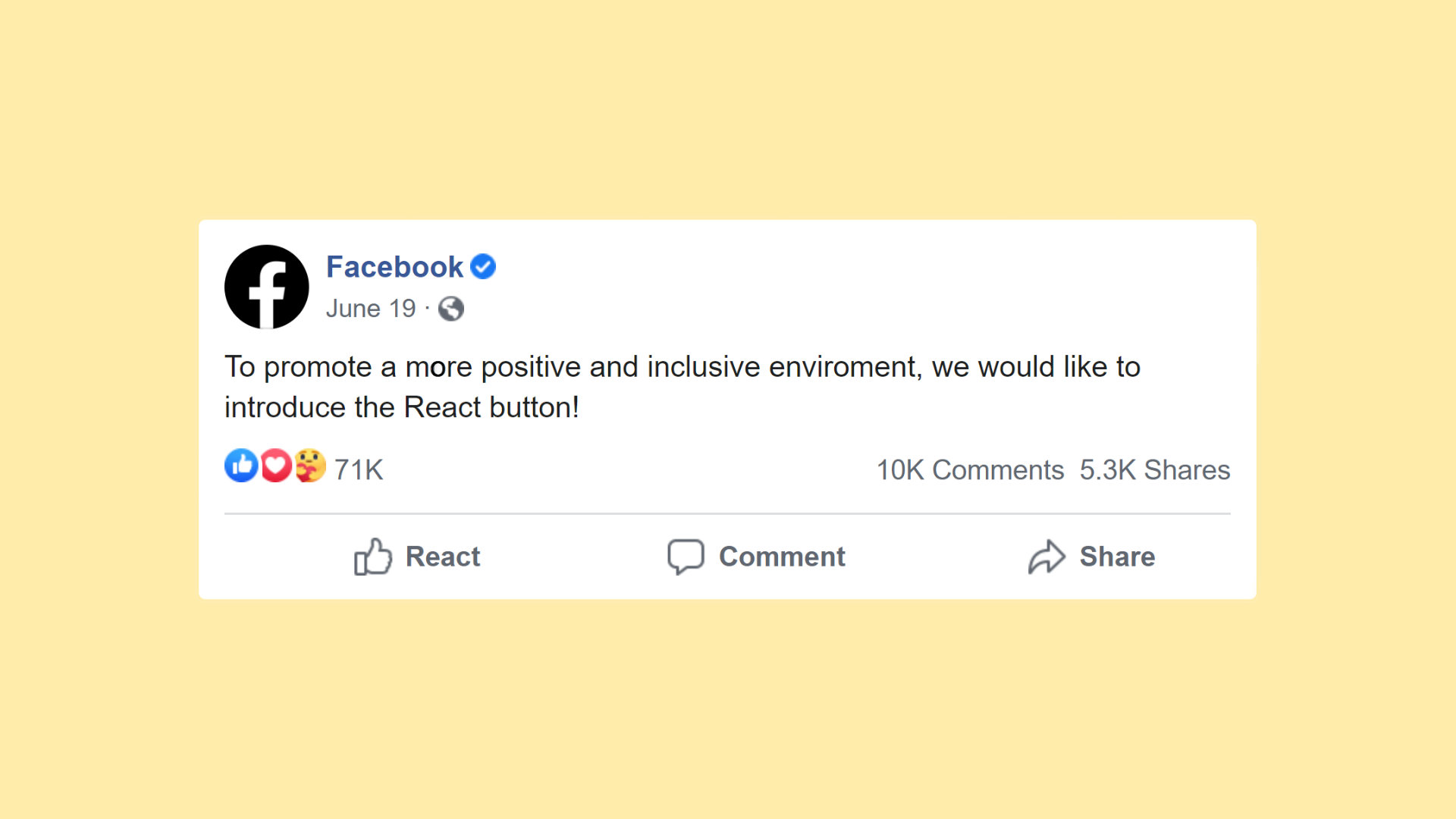This screenshot has height=819, width=1456.
Task: Click the words "React button!" in the post
Action: pos(491,407)
